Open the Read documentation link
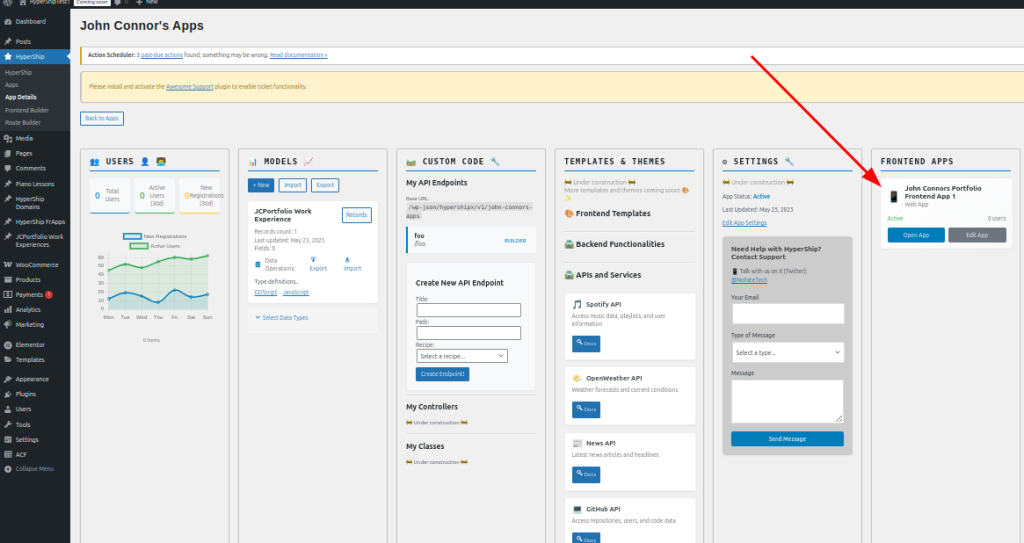This screenshot has height=543, width=1024. pyautogui.click(x=298, y=55)
